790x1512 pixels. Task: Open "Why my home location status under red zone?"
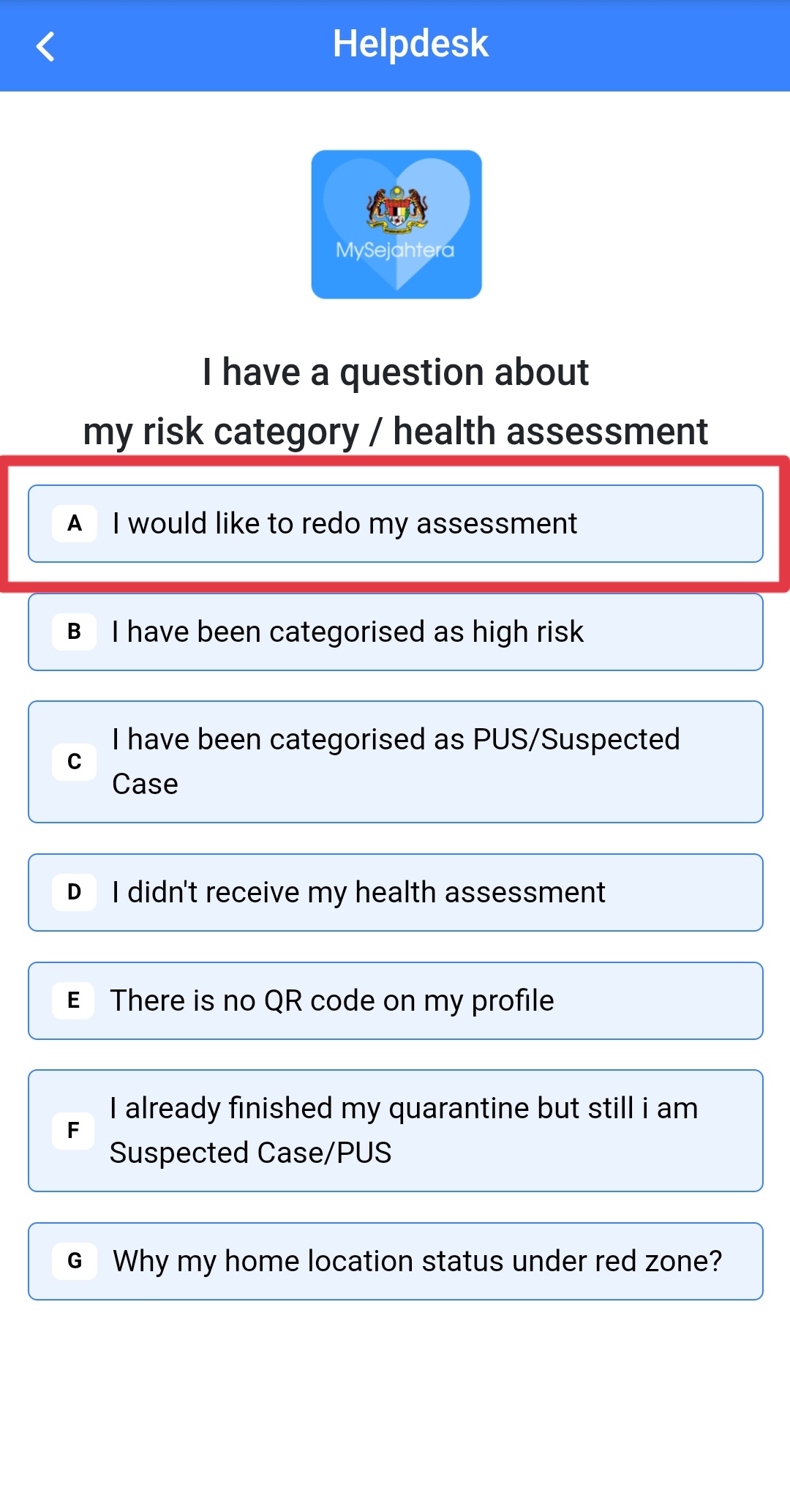(x=396, y=1262)
